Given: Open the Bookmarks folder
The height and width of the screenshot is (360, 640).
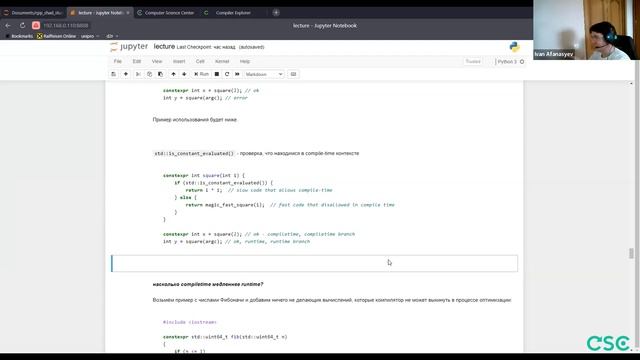Looking at the screenshot, I should click(x=19, y=36).
